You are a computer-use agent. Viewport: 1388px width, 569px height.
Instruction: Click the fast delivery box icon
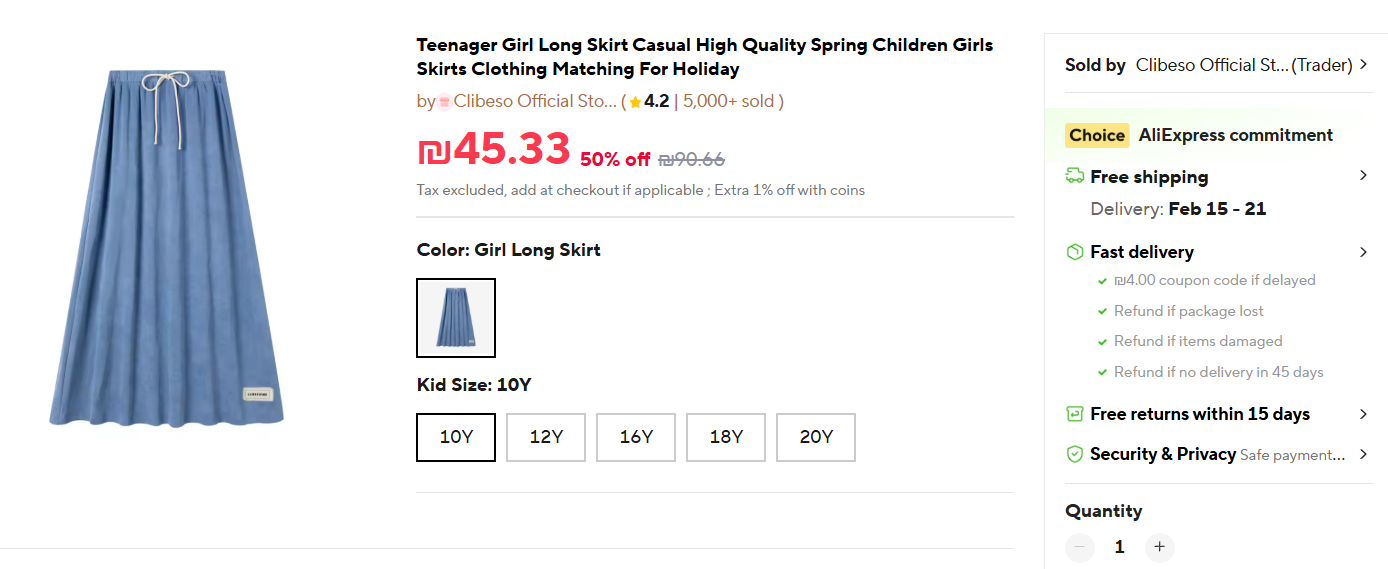point(1075,252)
